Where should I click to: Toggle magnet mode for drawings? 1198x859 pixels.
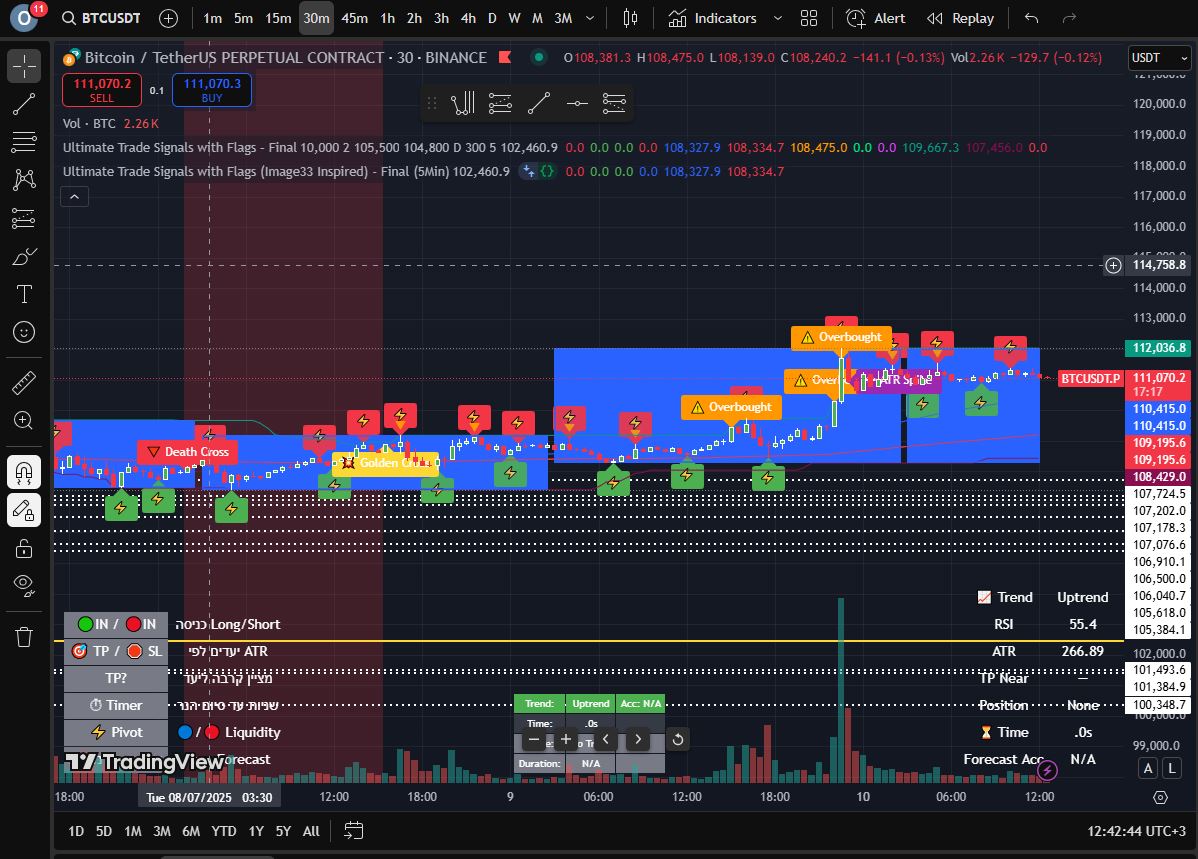click(24, 472)
